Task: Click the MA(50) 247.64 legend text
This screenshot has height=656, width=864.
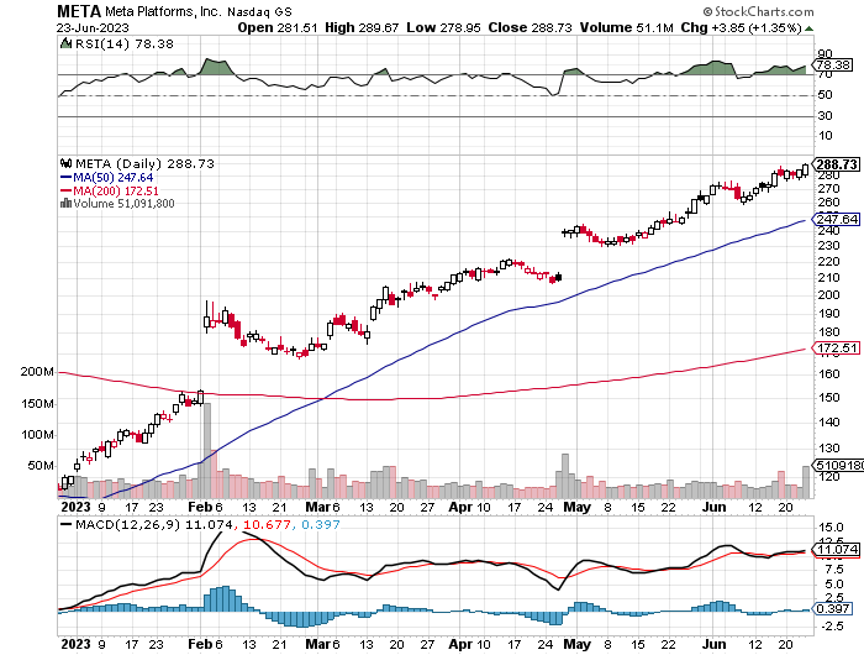Action: pyautogui.click(x=113, y=177)
